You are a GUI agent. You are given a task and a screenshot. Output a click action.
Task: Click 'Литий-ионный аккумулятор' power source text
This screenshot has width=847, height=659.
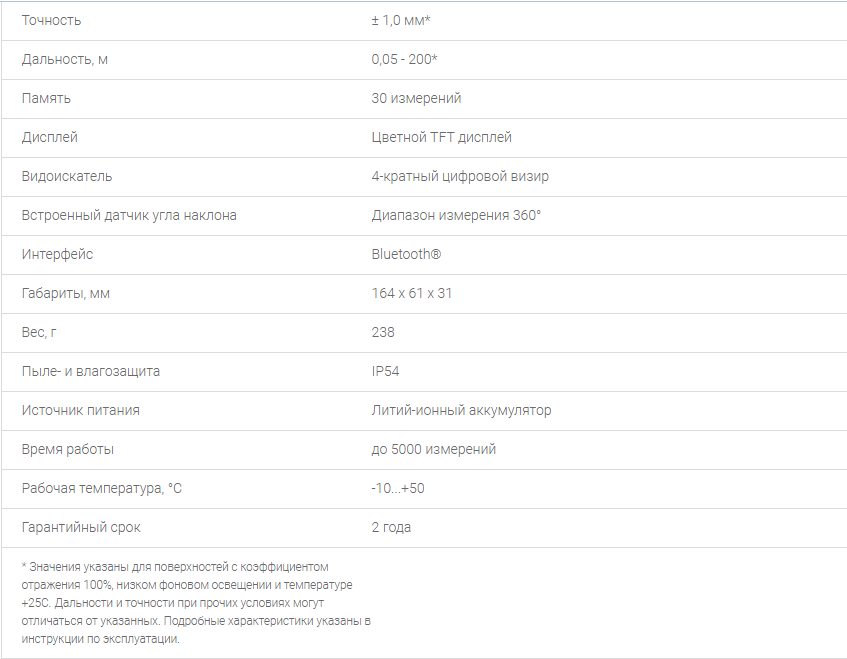[x=461, y=410]
